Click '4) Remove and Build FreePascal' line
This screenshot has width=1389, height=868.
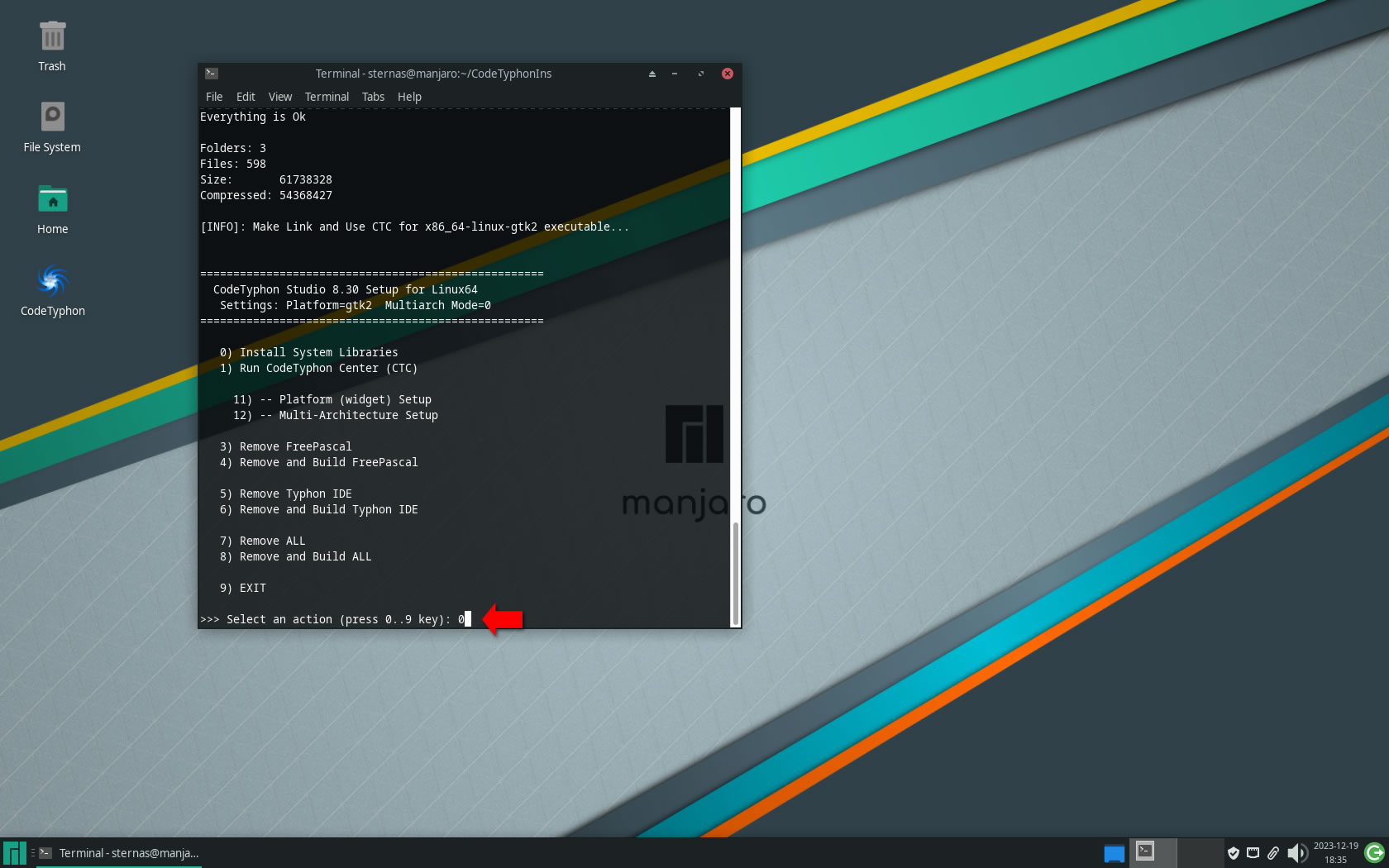318,462
